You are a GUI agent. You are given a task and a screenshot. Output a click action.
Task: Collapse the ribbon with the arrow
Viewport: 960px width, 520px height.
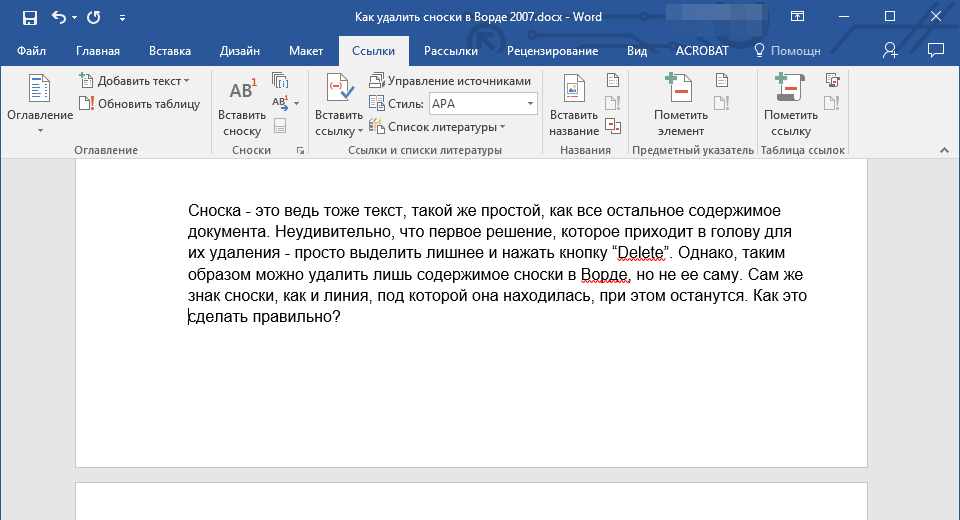[x=942, y=150]
